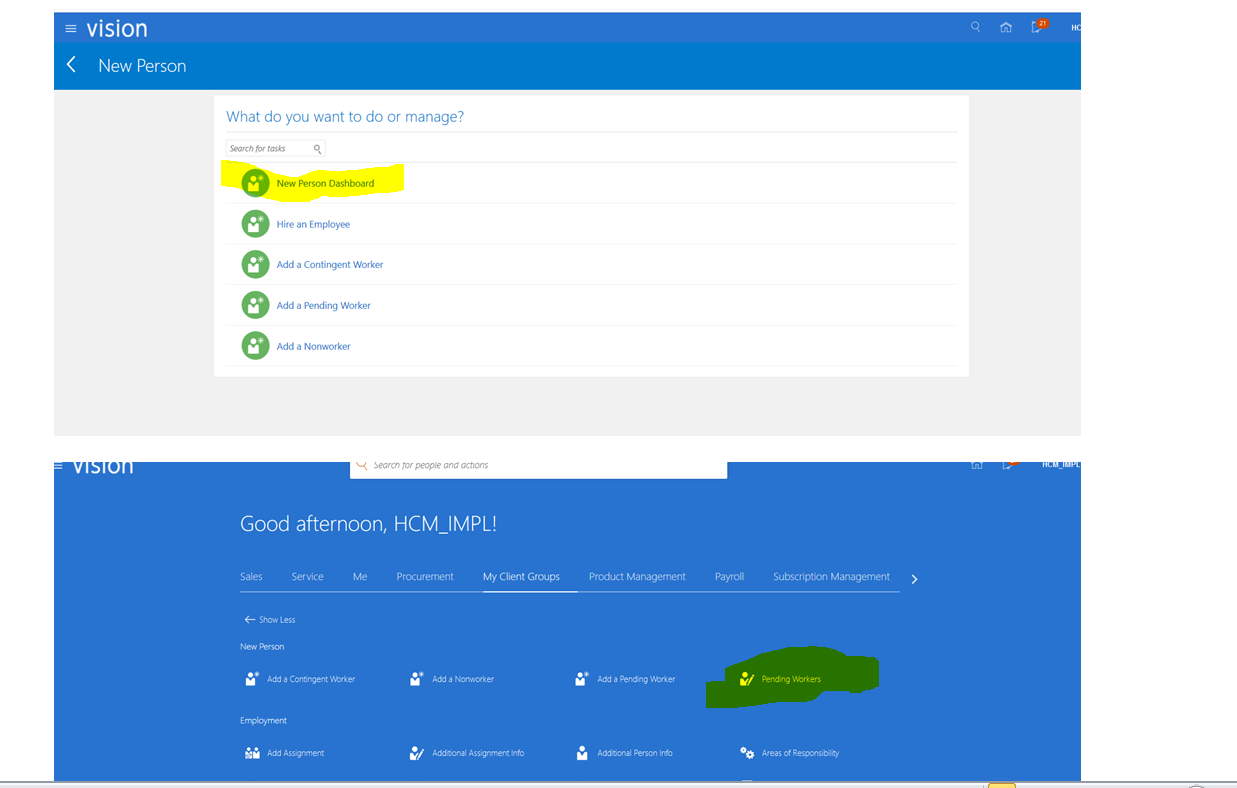Viewport: 1237px width, 788px height.
Task: Click the Hire an Employee person icon
Action: [x=255, y=223]
